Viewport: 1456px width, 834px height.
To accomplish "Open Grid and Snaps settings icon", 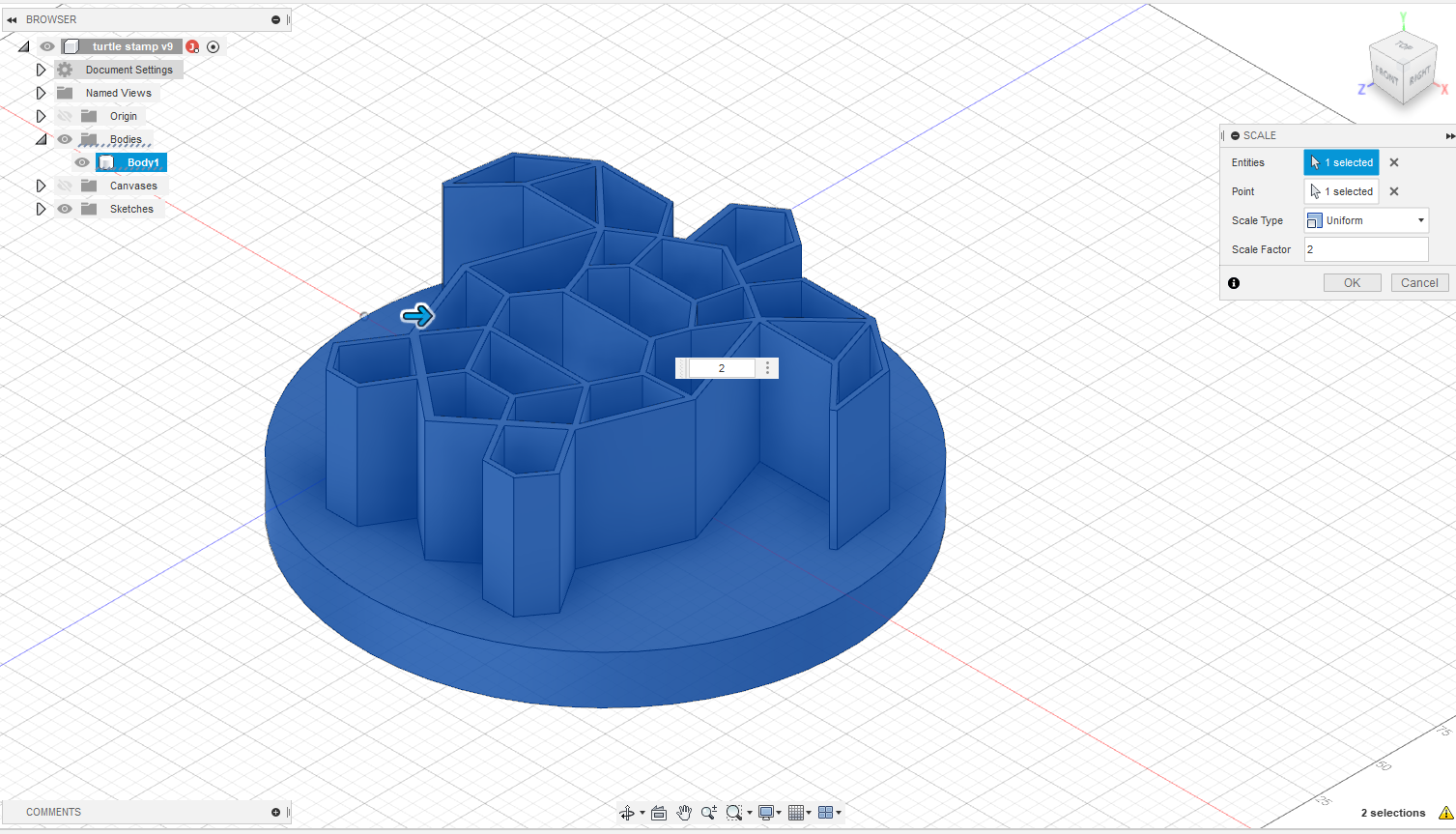I will 796,813.
